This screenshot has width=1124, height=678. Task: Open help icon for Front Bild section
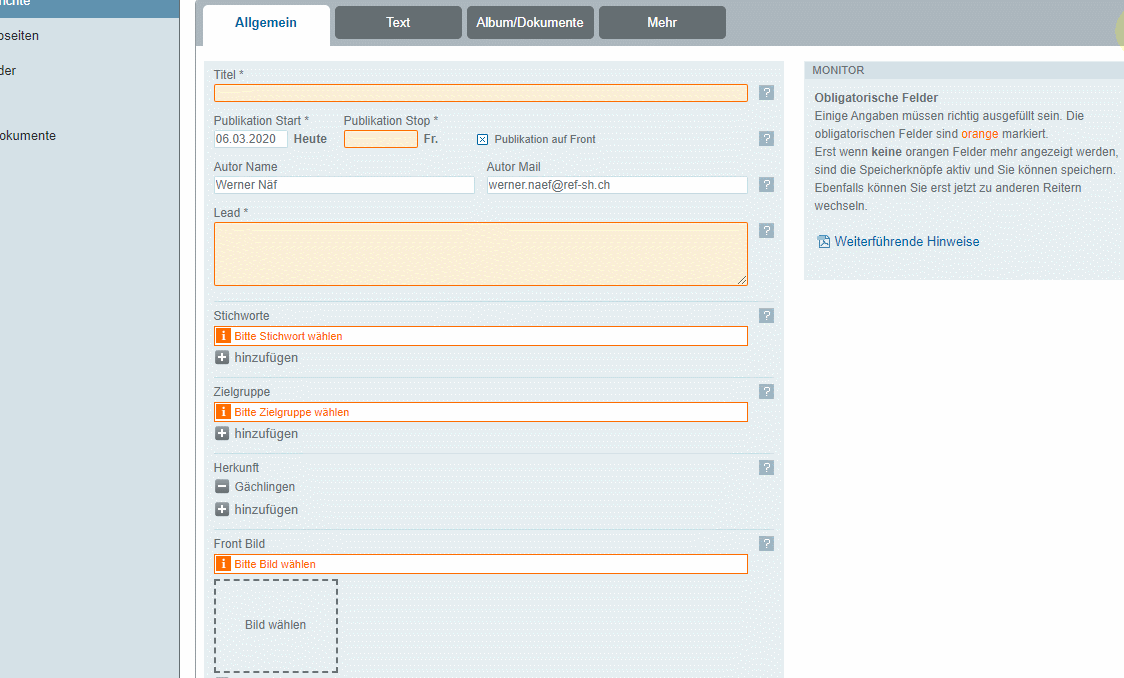[x=766, y=543]
